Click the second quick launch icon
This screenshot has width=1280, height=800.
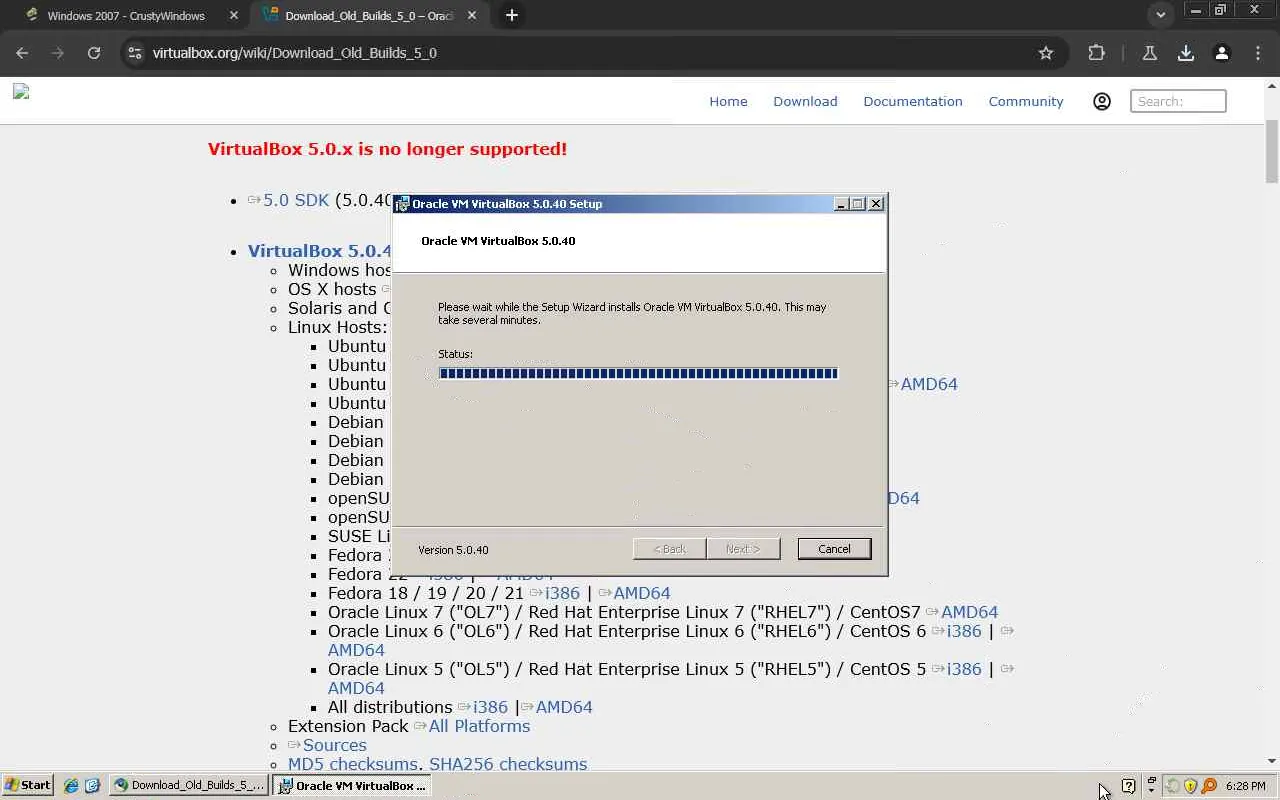[92, 786]
